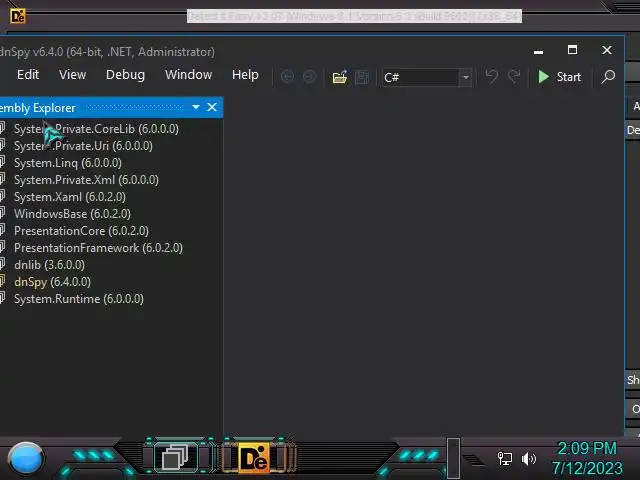Select dnSpy (6.4.0.0) assembly
This screenshot has width=640, height=480.
tap(52, 282)
